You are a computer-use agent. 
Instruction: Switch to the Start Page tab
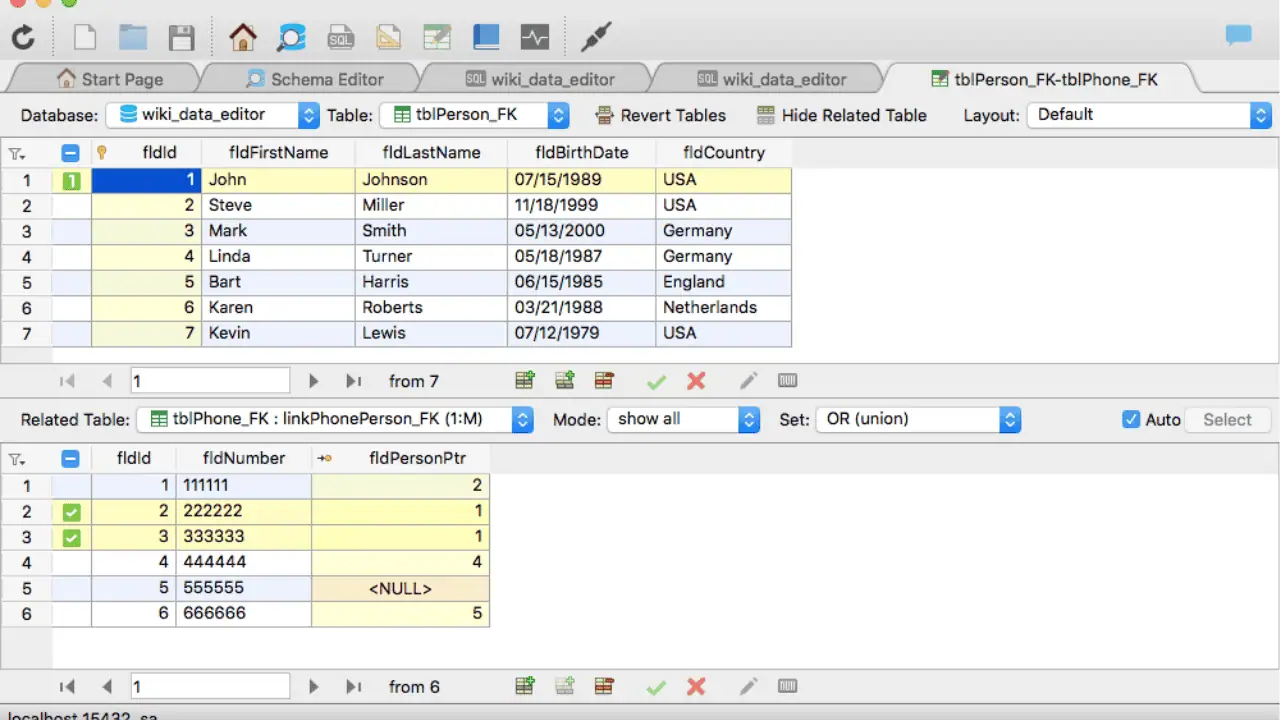[x=110, y=79]
